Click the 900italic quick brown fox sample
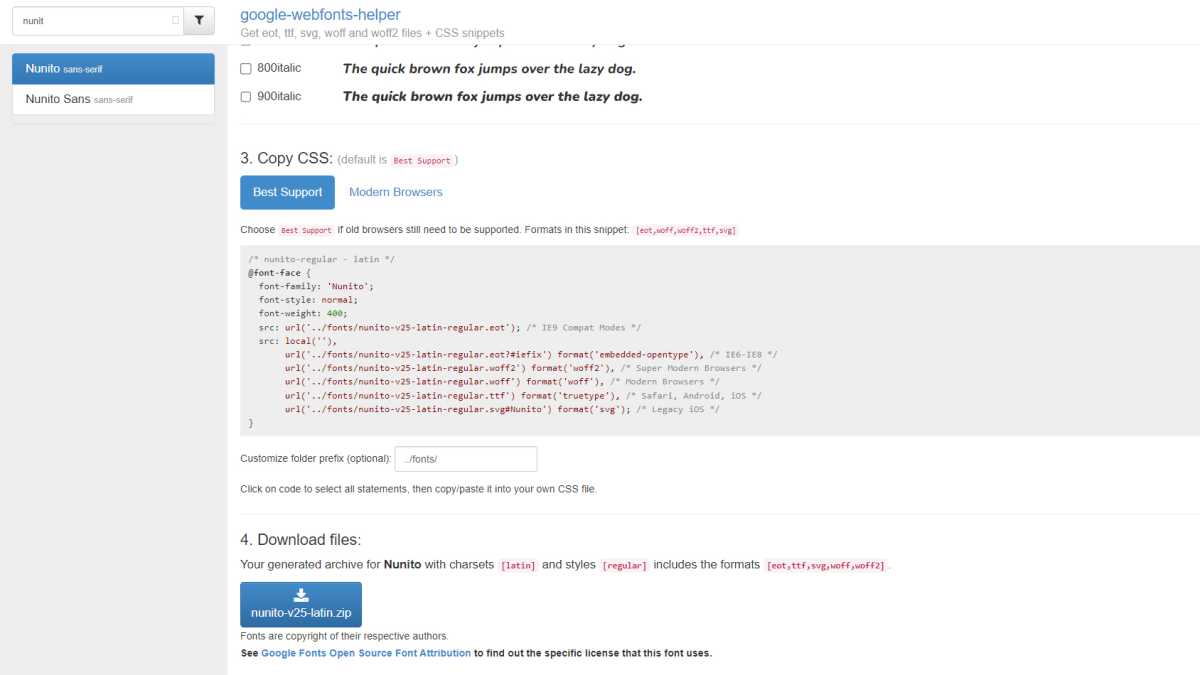Screen dimensions: 1200x675 [492, 97]
